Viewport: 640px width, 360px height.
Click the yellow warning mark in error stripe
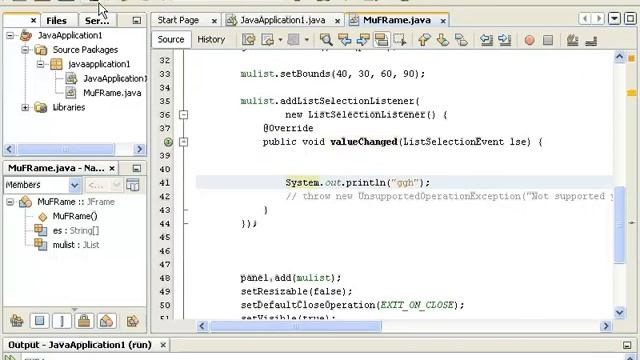(x=631, y=93)
